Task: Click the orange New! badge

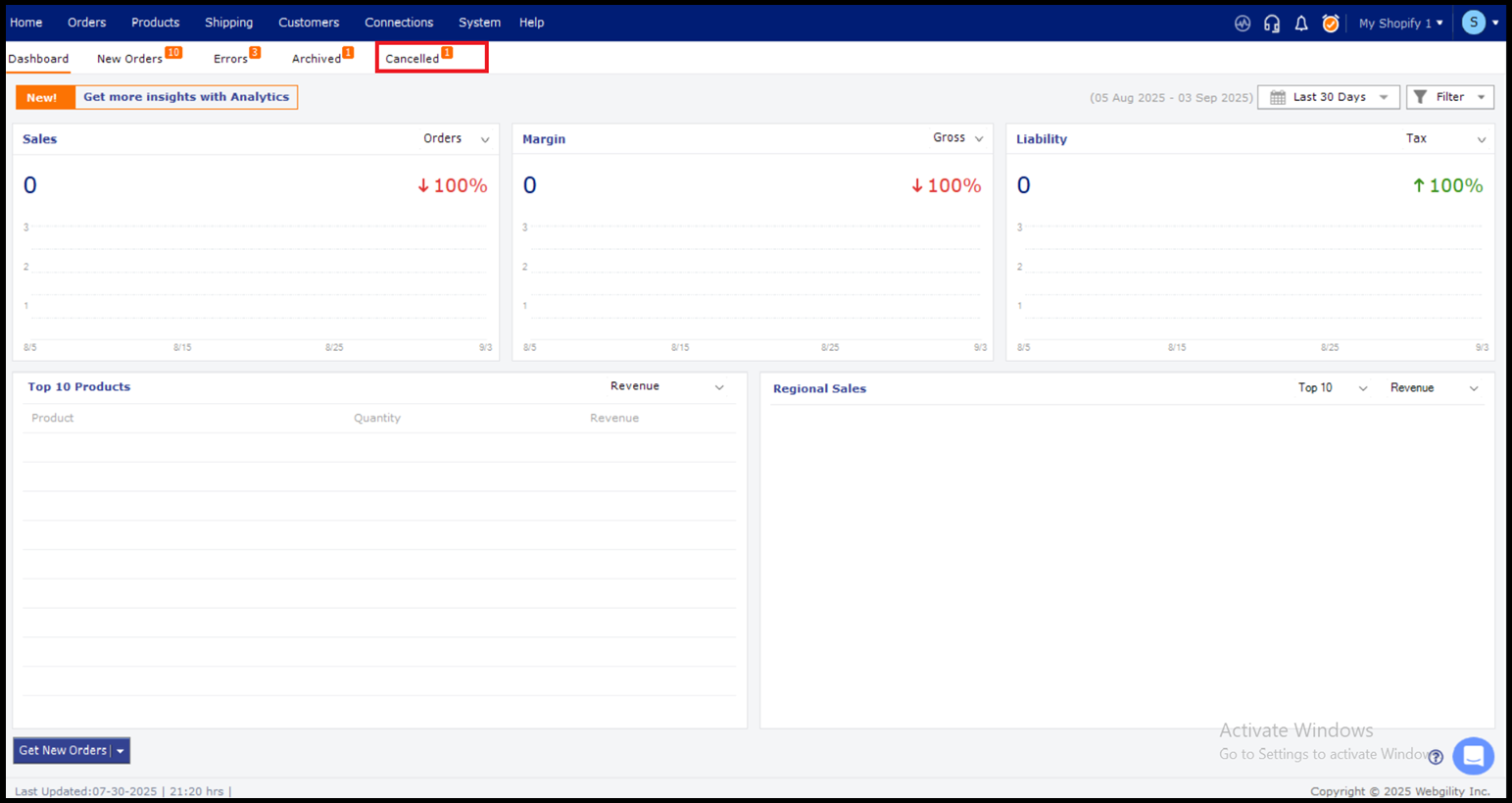Action: point(45,97)
